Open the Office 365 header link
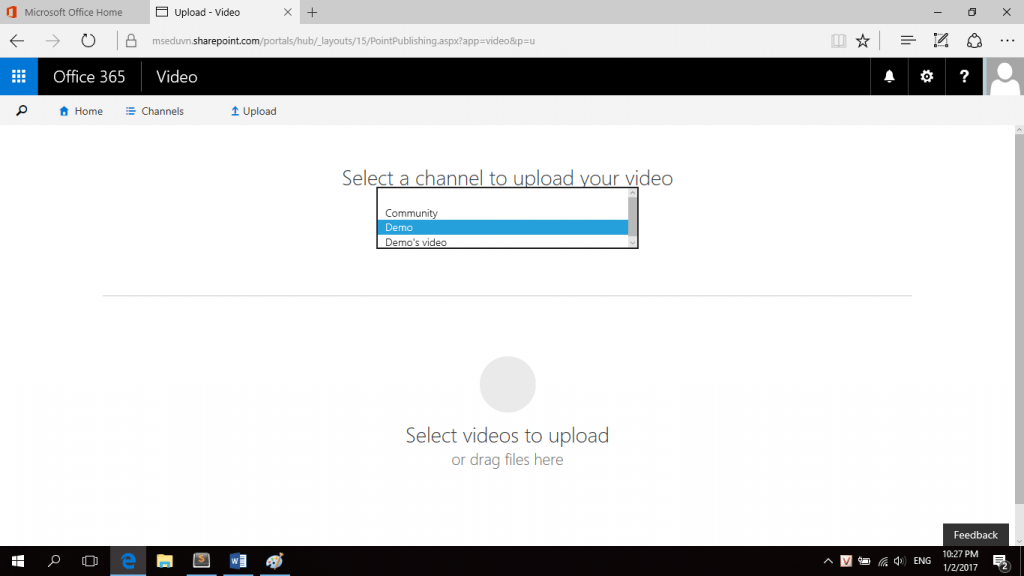1024x576 pixels. 89,76
